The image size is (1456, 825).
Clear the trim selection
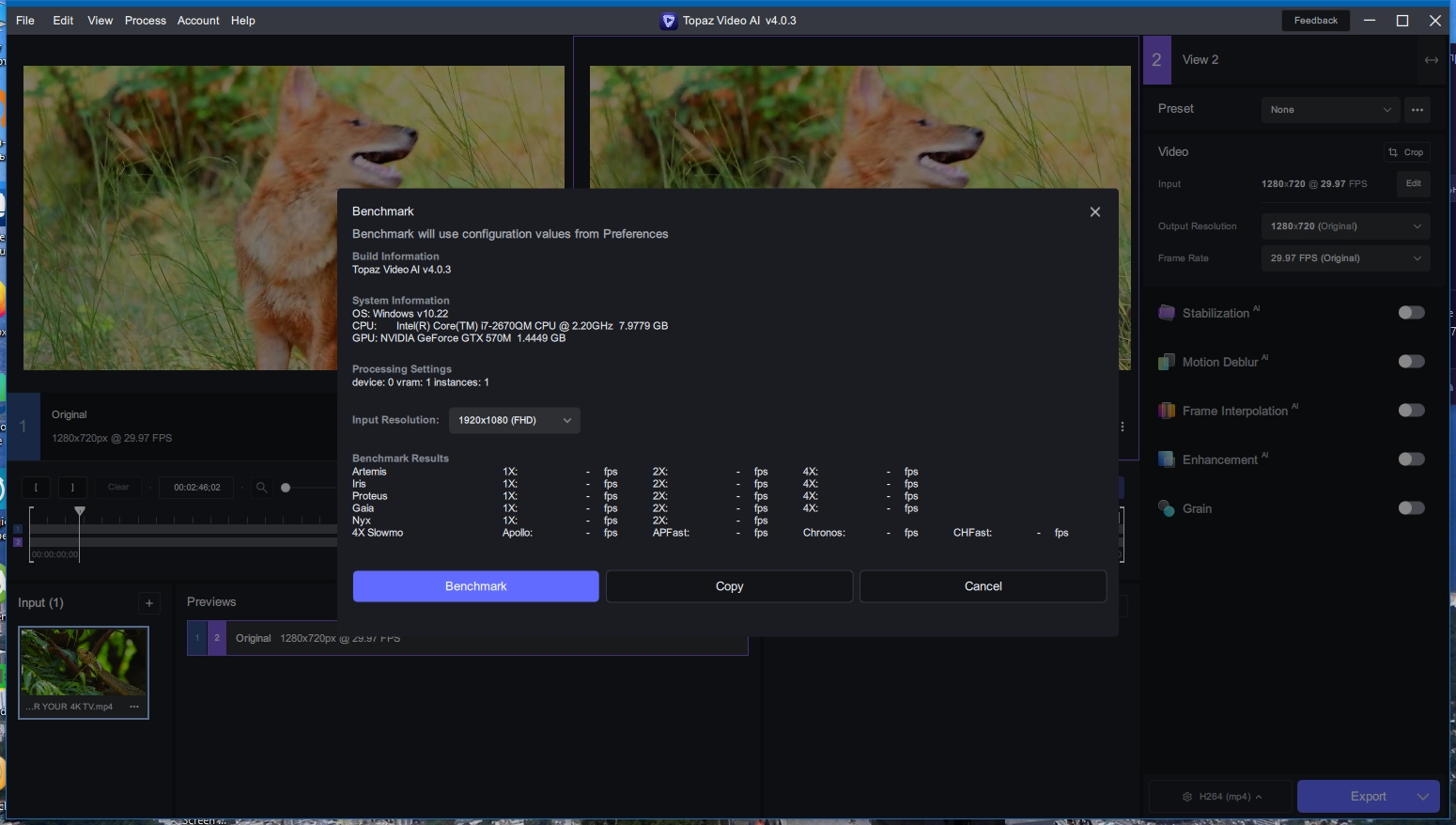[x=118, y=488]
